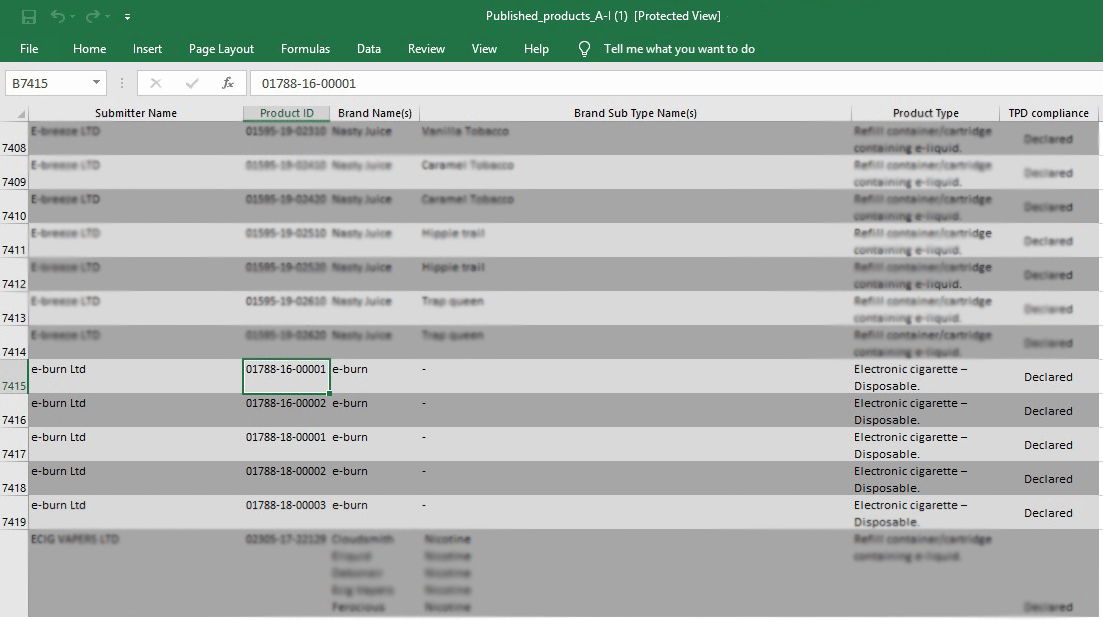Select the Submitter Name column header
Image resolution: width=1103 pixels, height=620 pixels.
click(x=136, y=113)
